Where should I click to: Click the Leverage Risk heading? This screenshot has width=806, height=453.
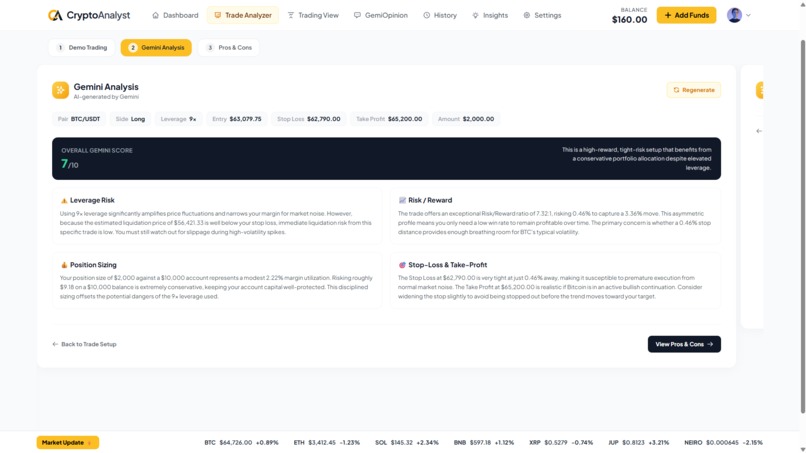tap(92, 200)
